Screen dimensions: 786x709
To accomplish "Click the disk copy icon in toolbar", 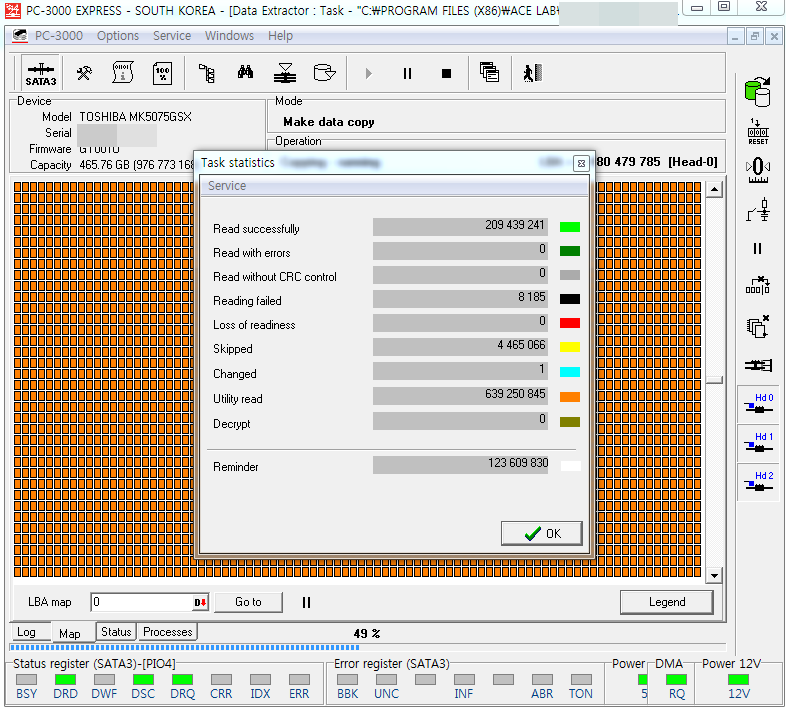I will (324, 73).
